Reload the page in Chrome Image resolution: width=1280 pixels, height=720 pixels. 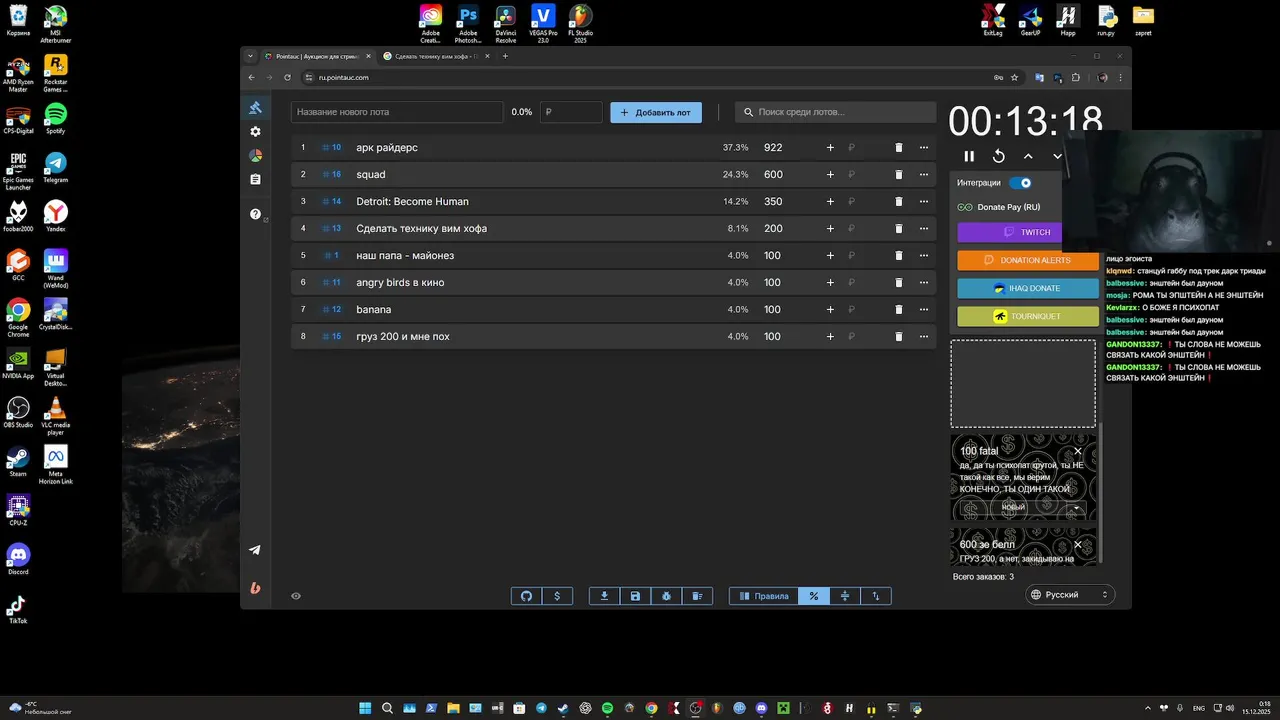pos(288,77)
